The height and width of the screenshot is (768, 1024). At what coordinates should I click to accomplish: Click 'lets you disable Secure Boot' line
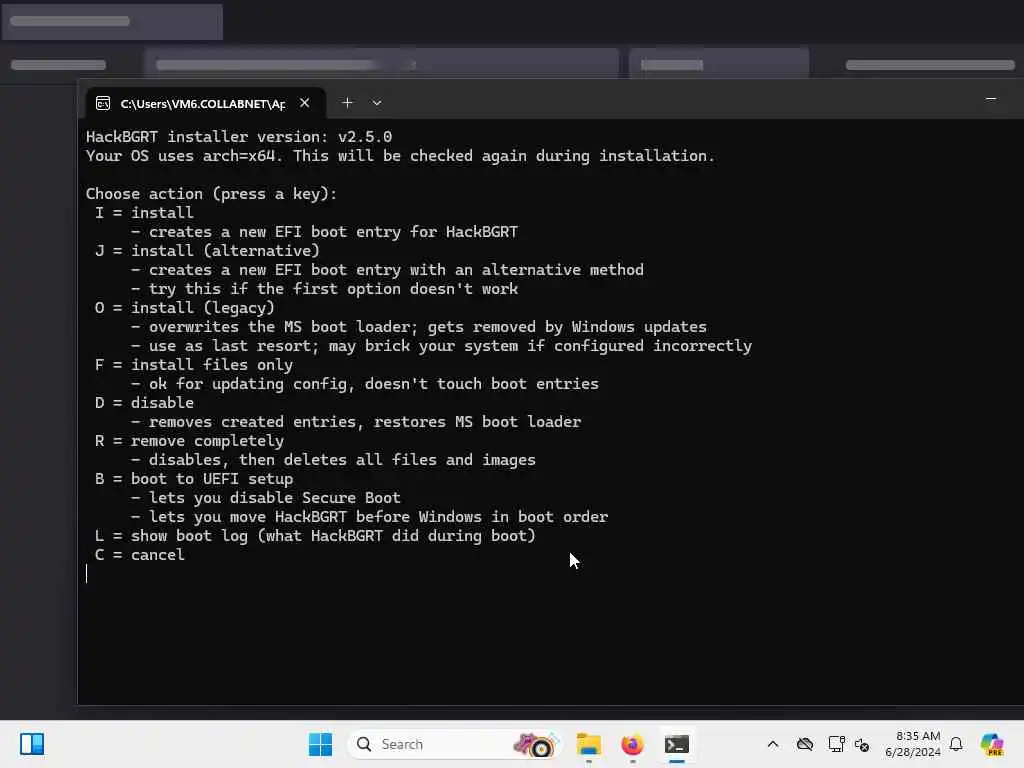[265, 498]
